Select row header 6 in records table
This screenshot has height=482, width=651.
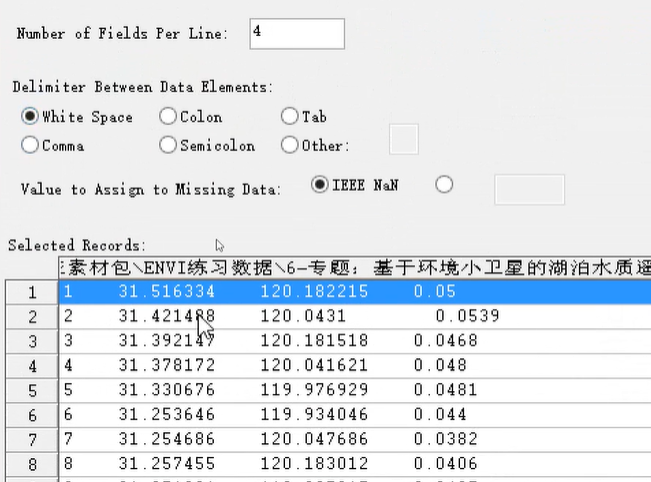pyautogui.click(x=32, y=415)
